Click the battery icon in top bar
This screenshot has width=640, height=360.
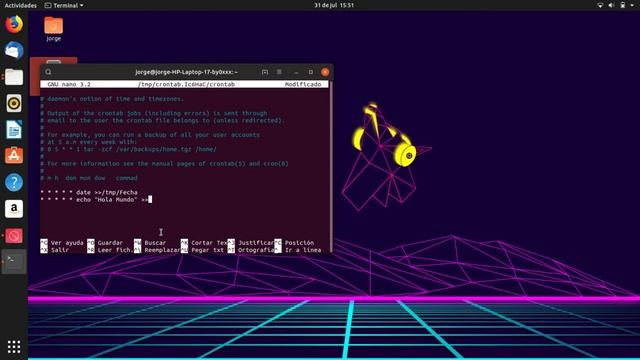(x=622, y=5)
